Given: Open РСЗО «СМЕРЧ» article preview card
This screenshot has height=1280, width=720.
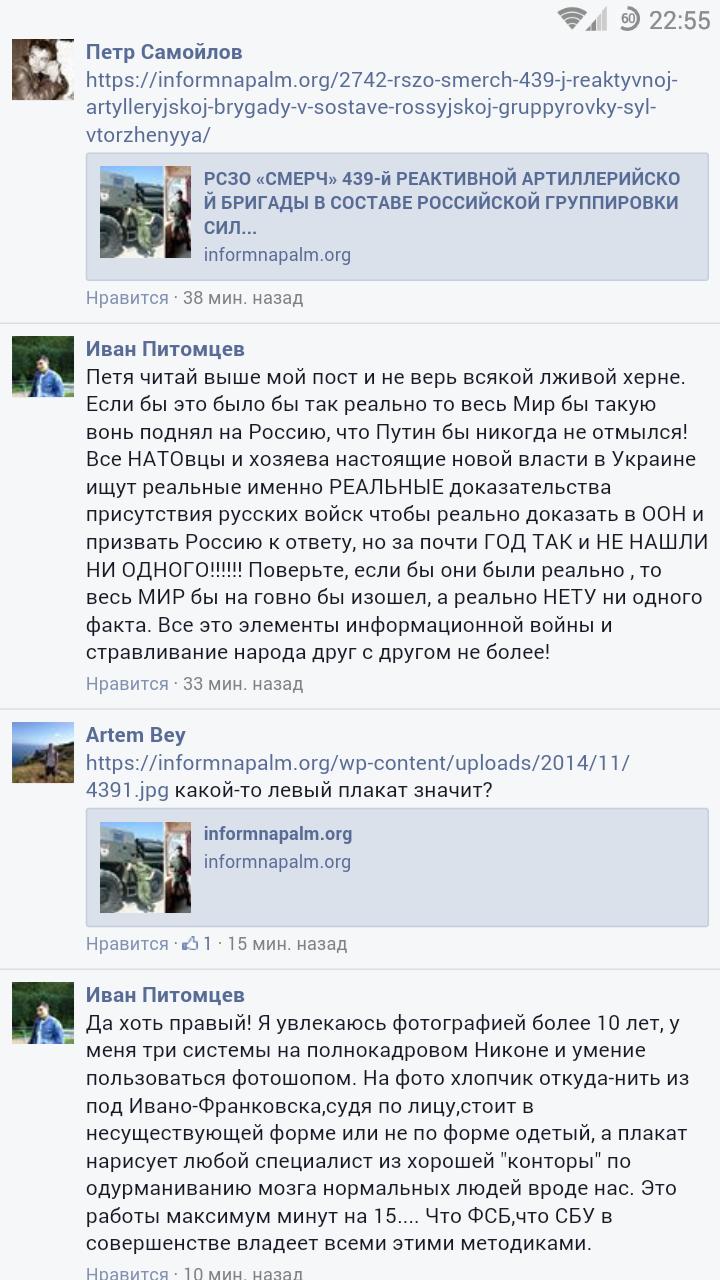Looking at the screenshot, I should coord(397,216).
